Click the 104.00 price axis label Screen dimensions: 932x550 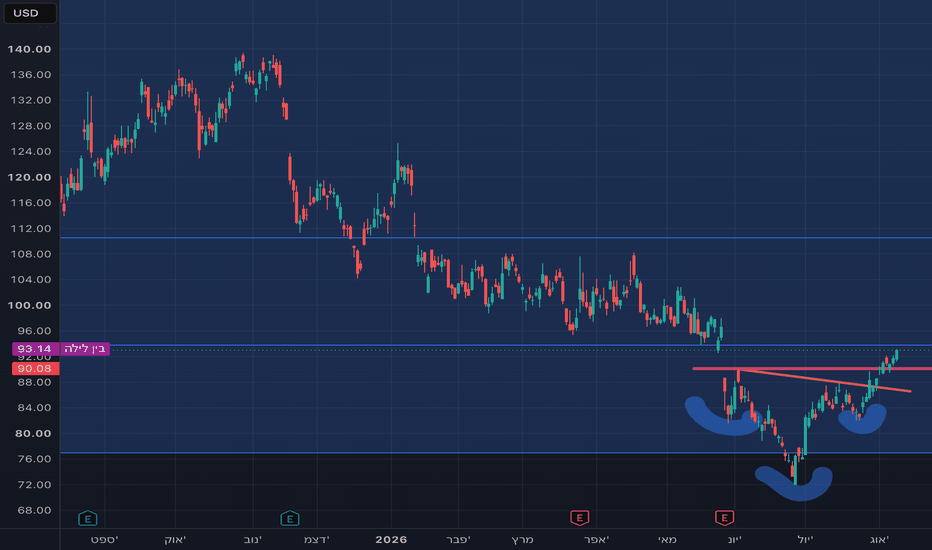click(x=31, y=279)
